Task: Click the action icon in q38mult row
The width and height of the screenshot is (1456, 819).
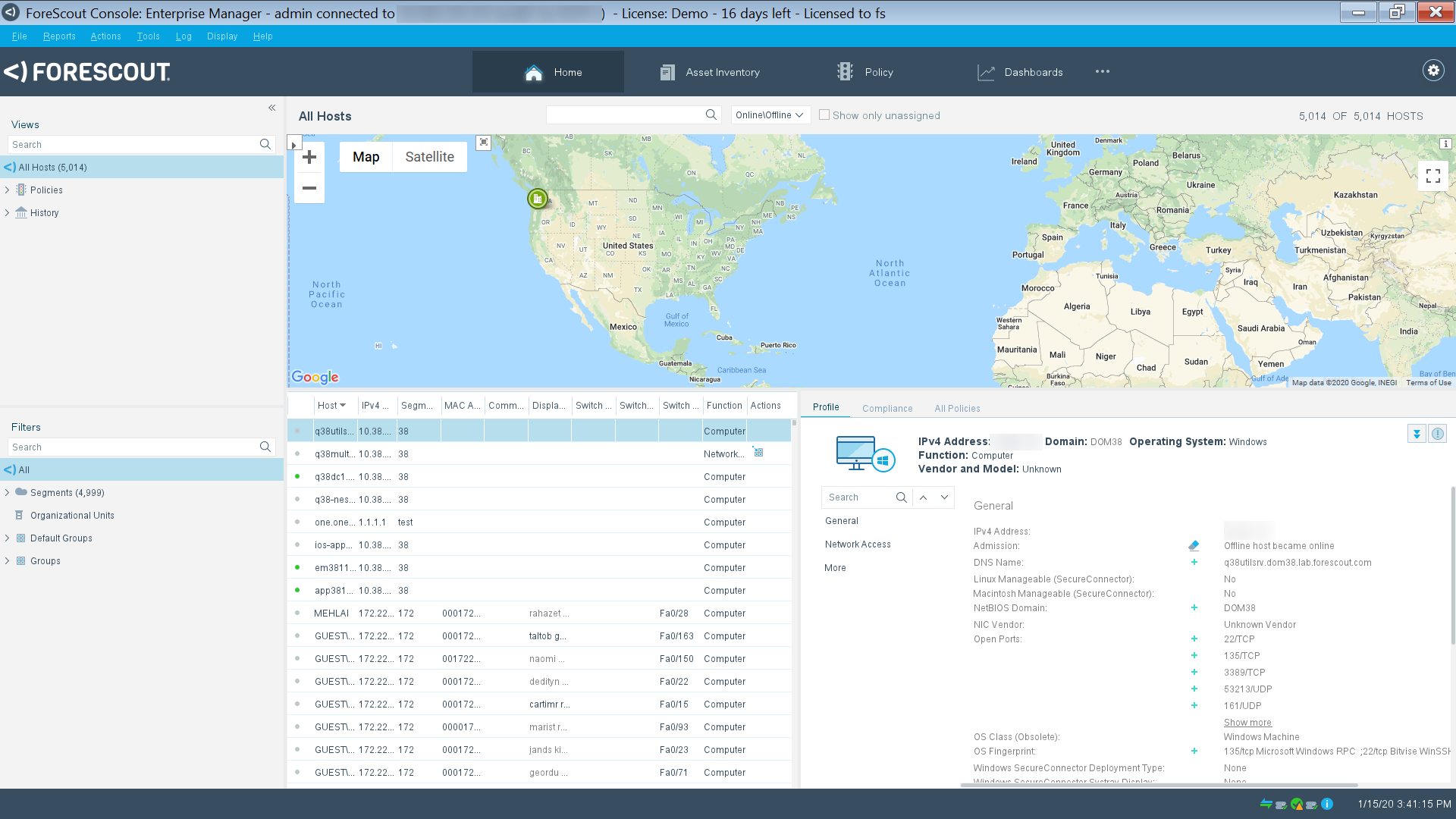Action: [x=758, y=453]
